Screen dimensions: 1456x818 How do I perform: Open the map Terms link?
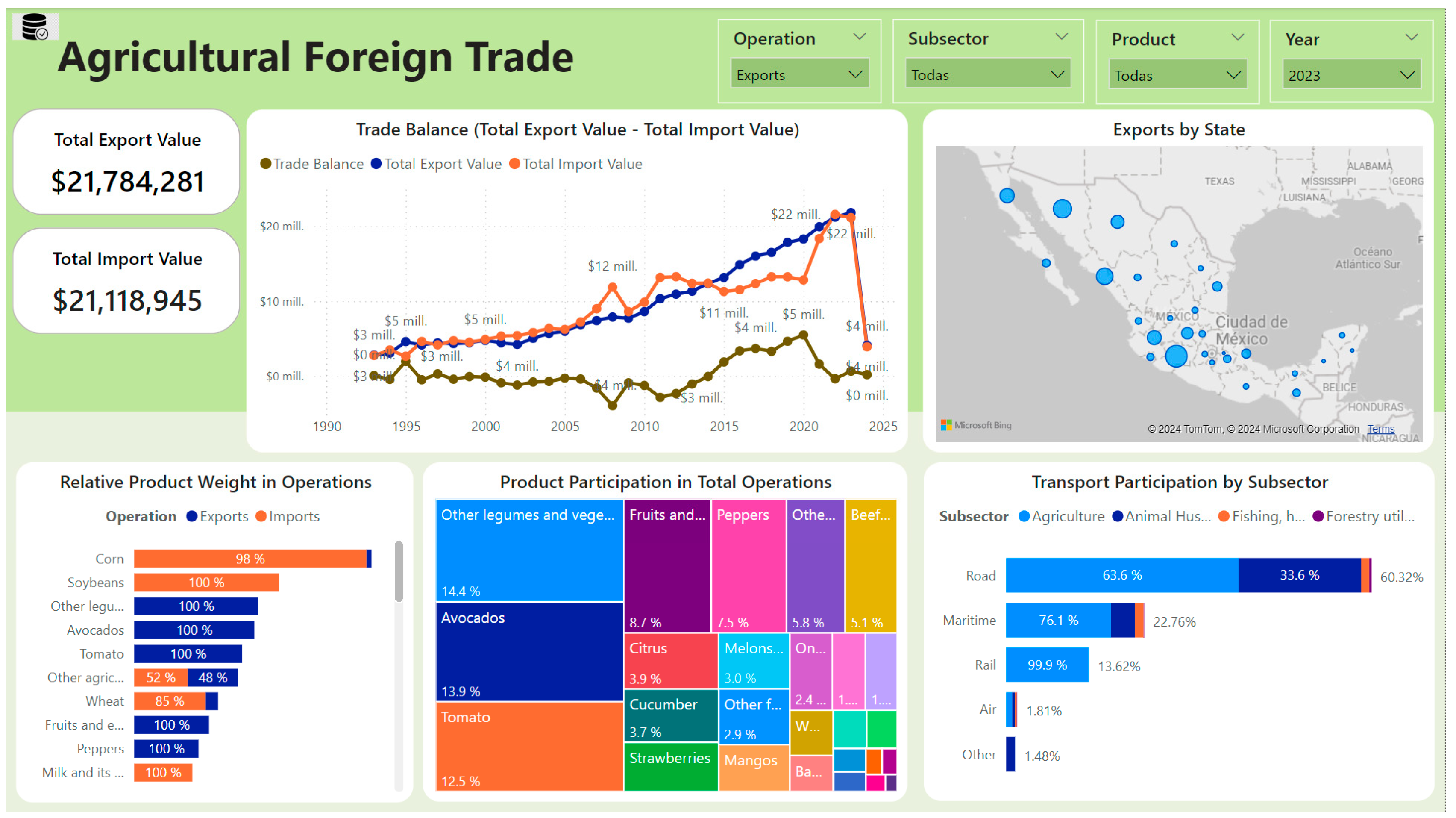tap(1380, 429)
